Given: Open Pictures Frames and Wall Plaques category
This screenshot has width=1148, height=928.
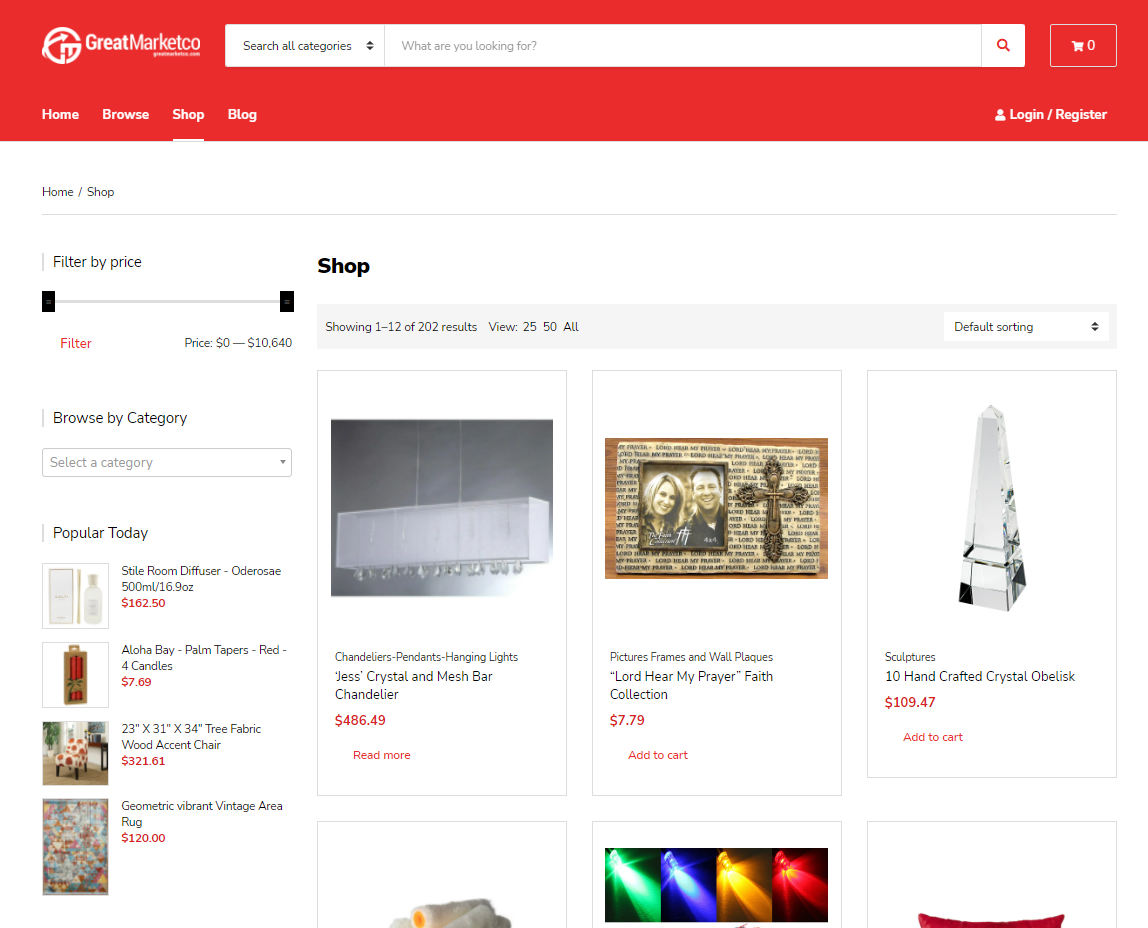Looking at the screenshot, I should [x=691, y=656].
